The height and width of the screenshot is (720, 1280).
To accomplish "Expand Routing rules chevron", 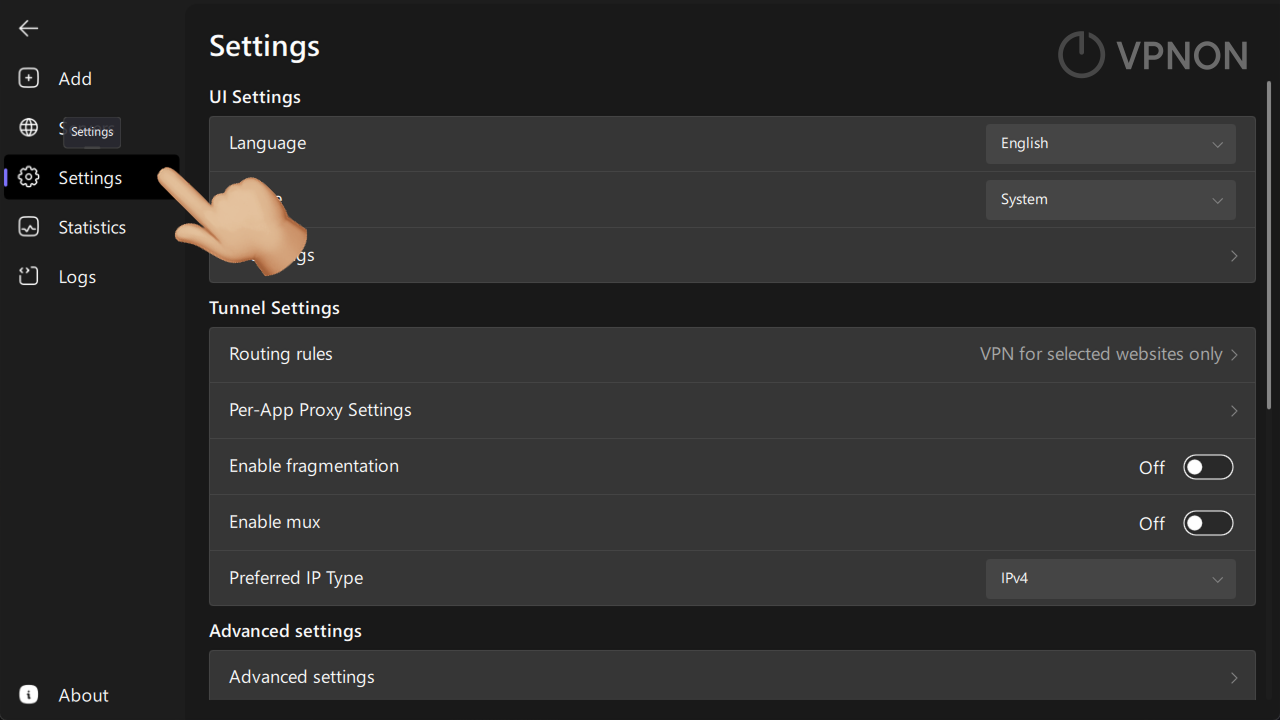I will click(1234, 355).
